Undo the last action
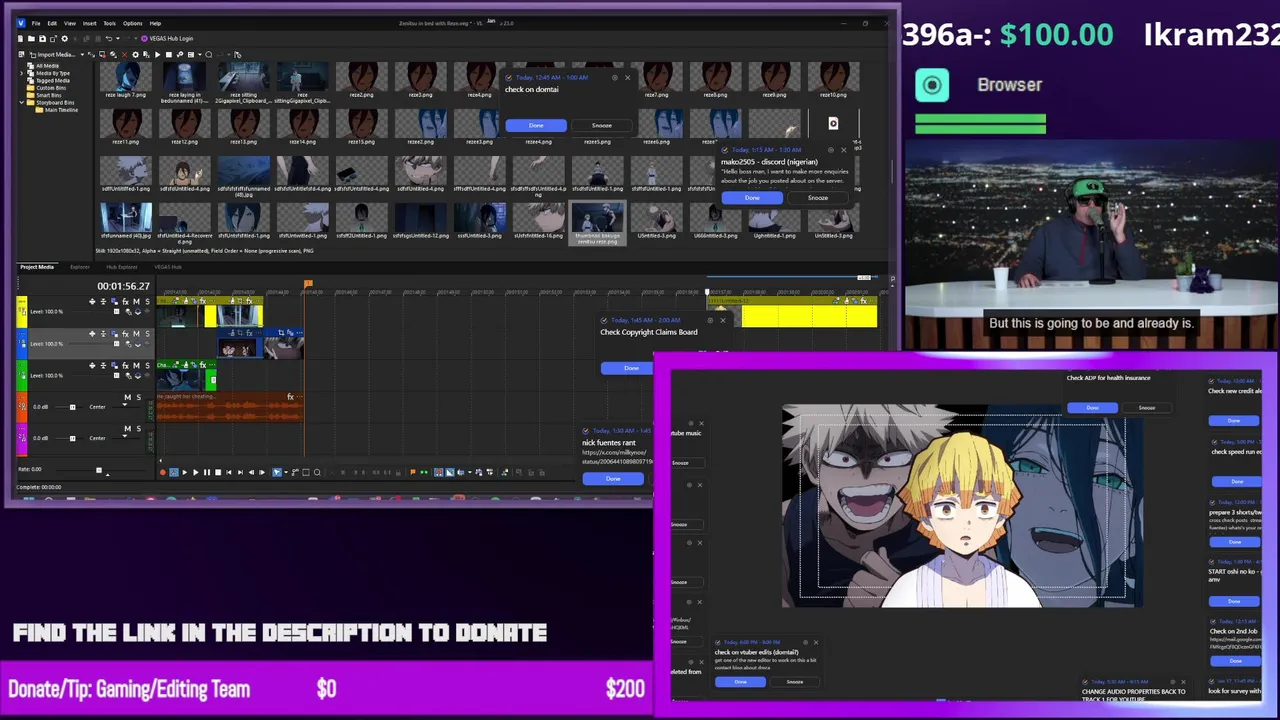Screen dimensions: 1280x720 click(109, 39)
